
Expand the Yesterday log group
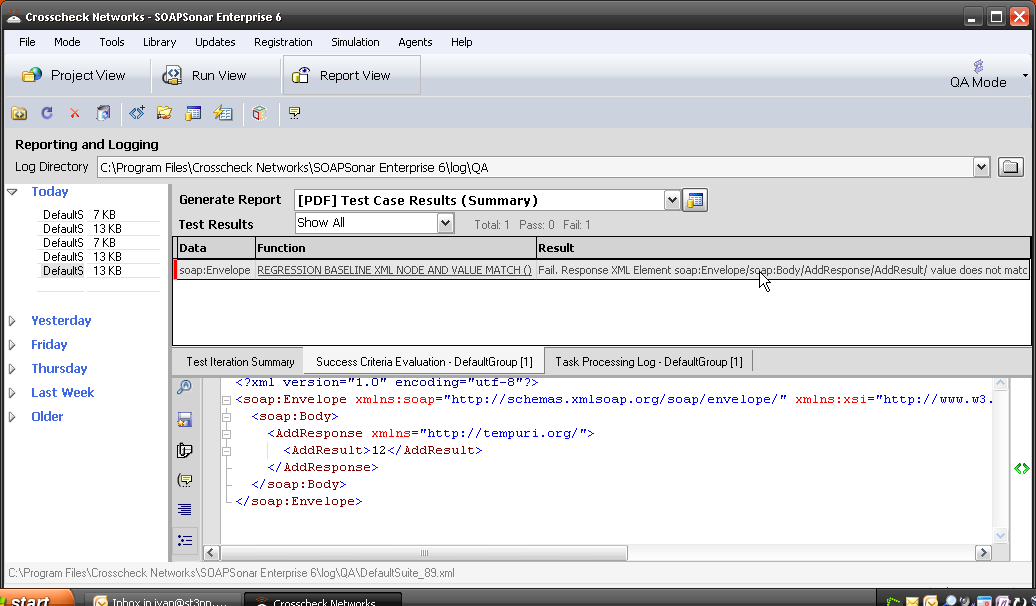click(x=12, y=321)
